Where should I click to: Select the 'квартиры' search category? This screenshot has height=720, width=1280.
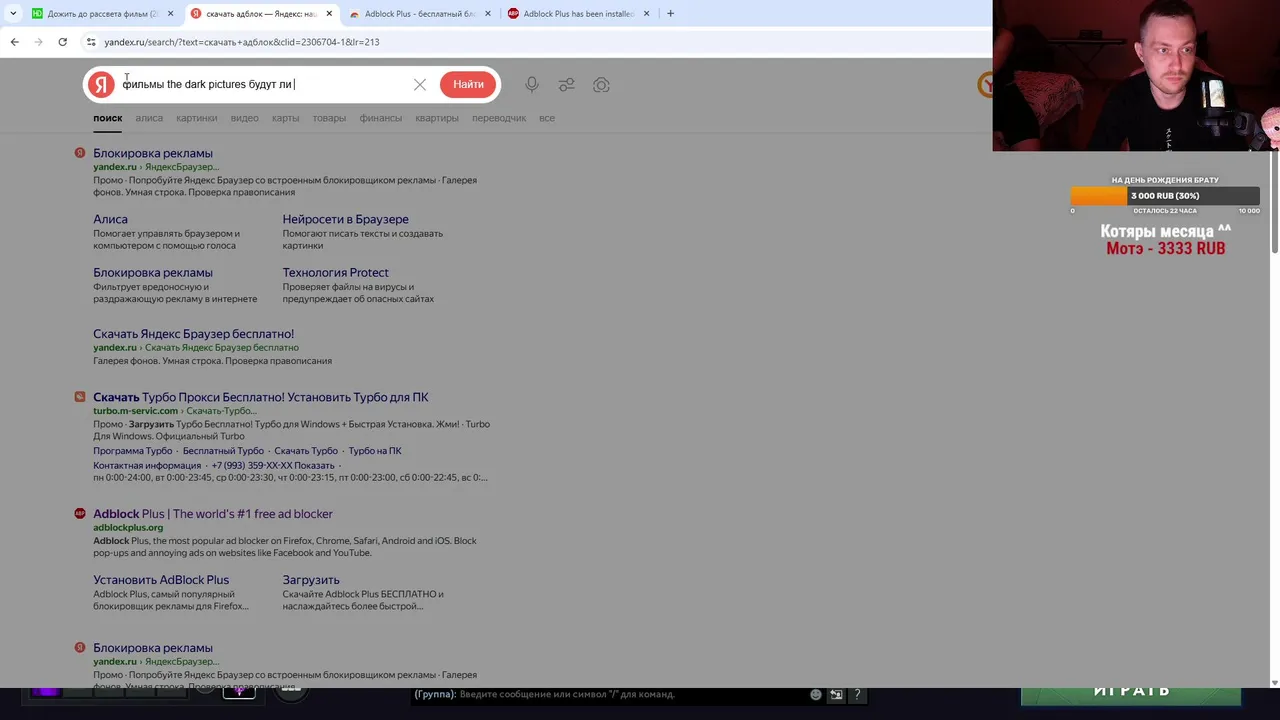click(437, 118)
